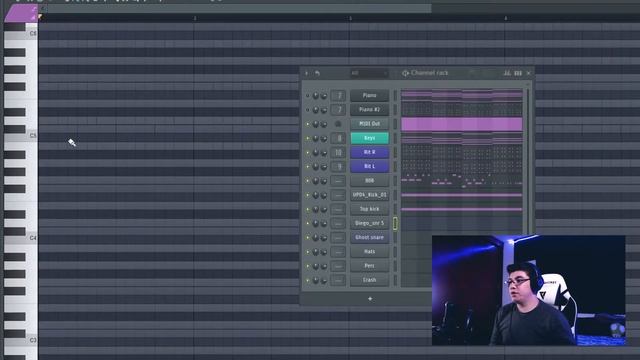Click the mixer track number 10 of Bit R

pyautogui.click(x=338, y=153)
